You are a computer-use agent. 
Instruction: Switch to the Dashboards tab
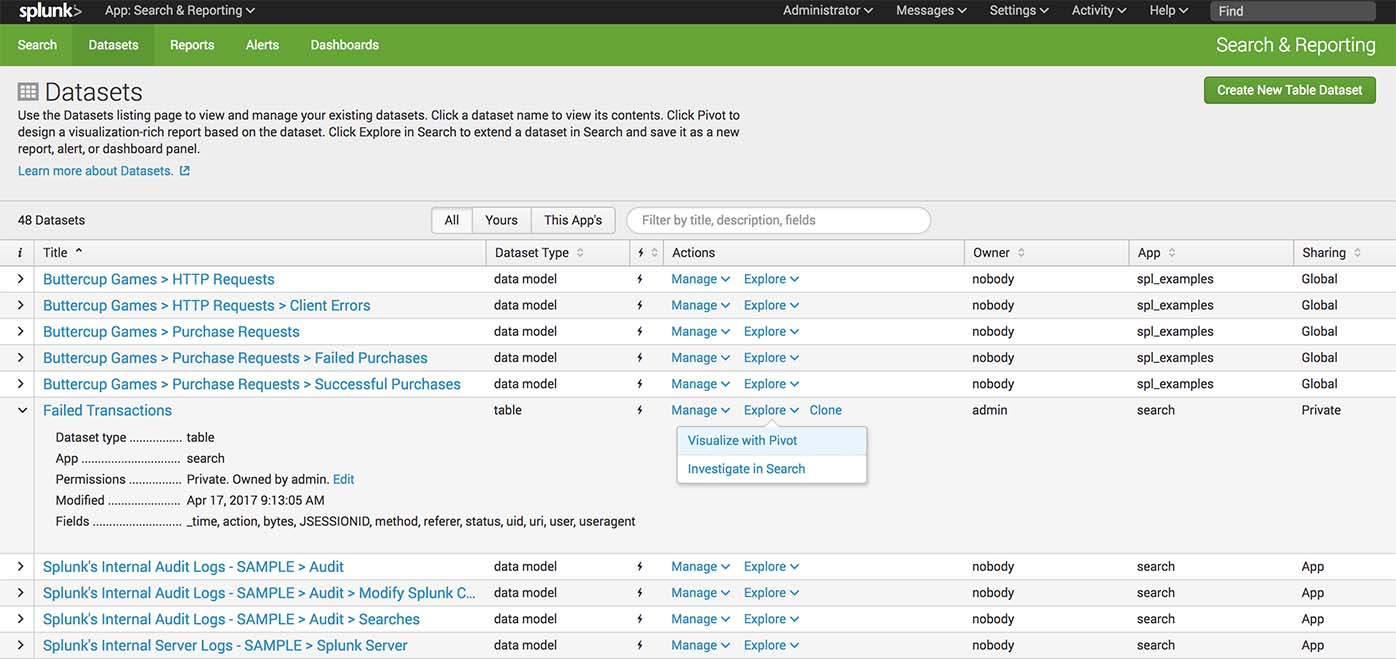point(344,45)
